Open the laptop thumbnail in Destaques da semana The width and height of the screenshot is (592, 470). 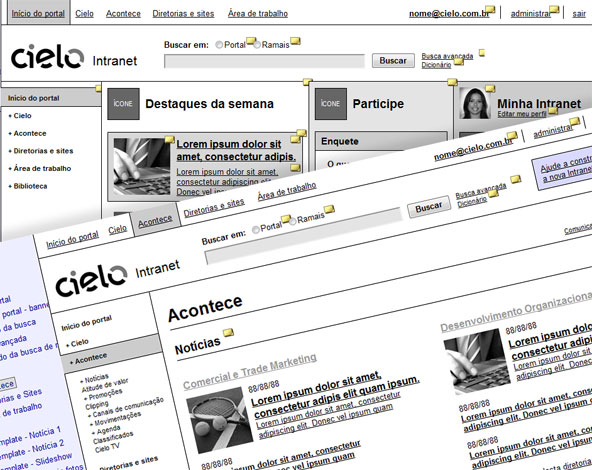[142, 166]
